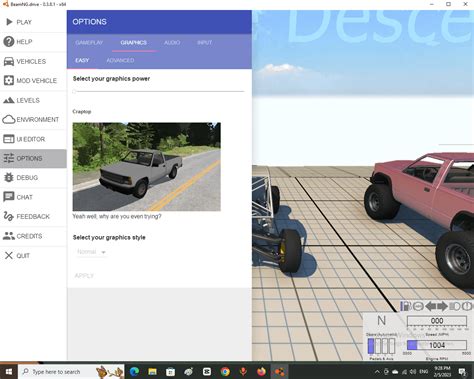Click the right turn signal arrow

[x=442, y=306]
